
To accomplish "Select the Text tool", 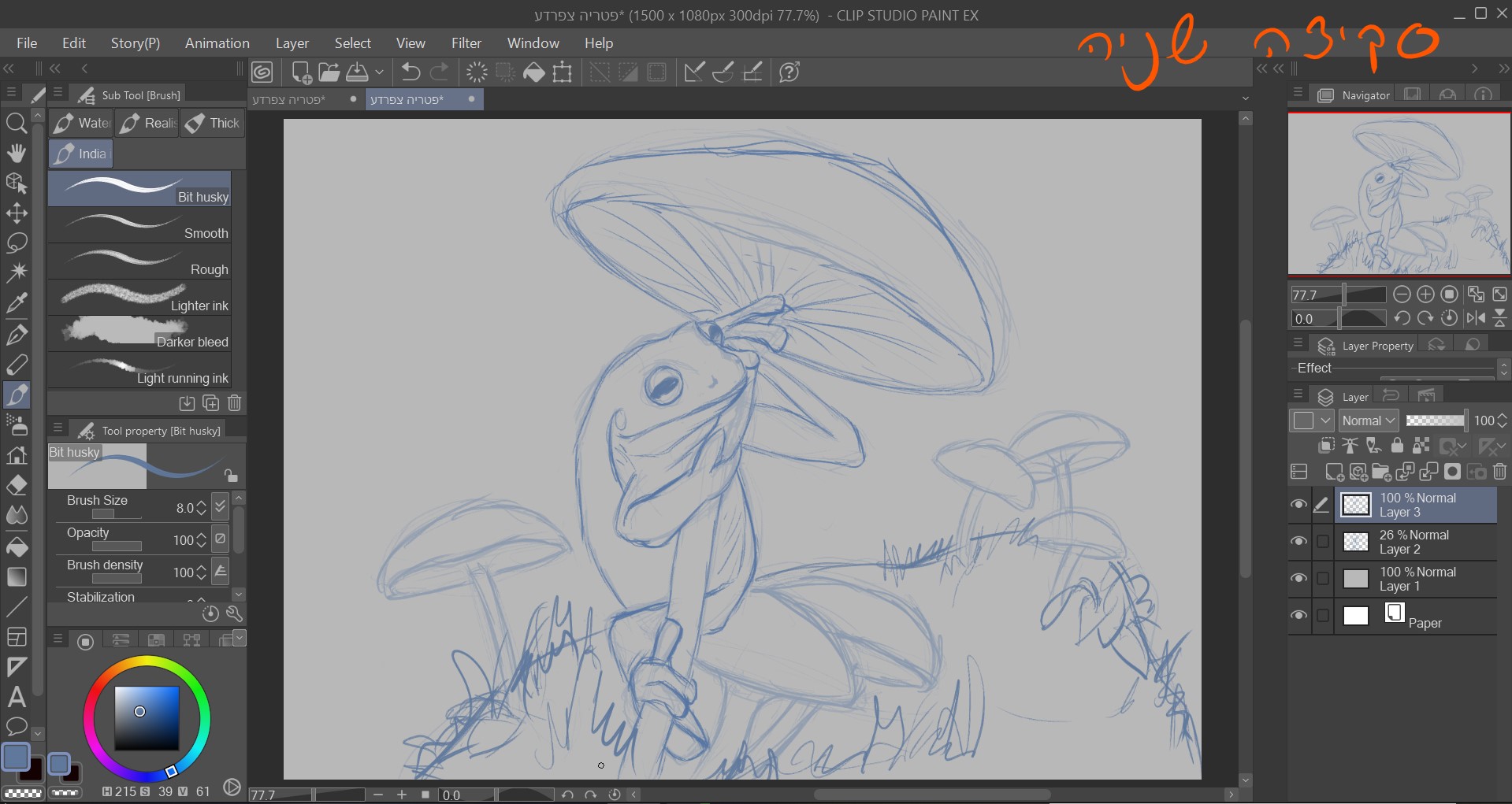I will point(17,697).
